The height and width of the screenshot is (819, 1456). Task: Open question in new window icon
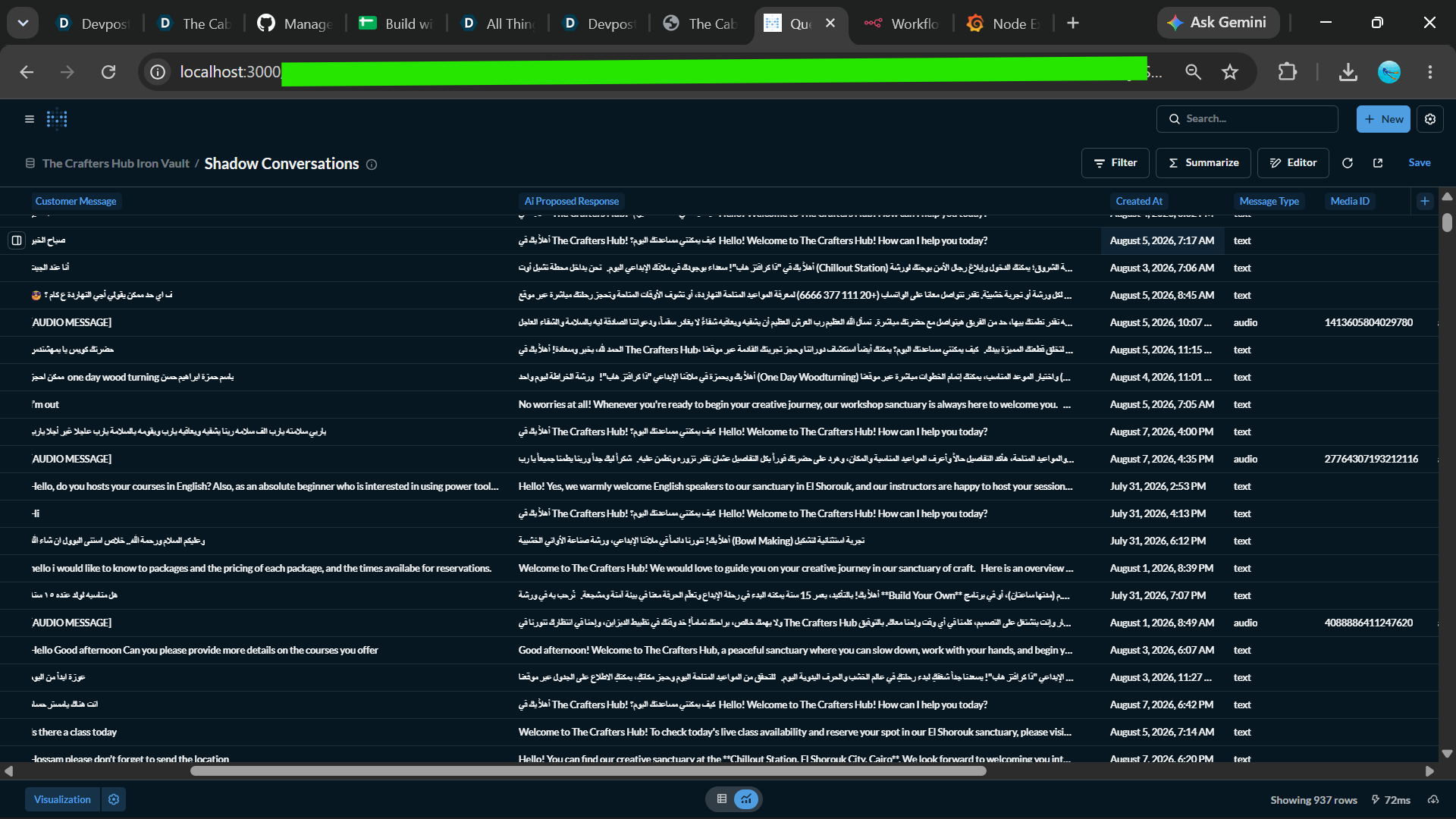coord(1378,163)
